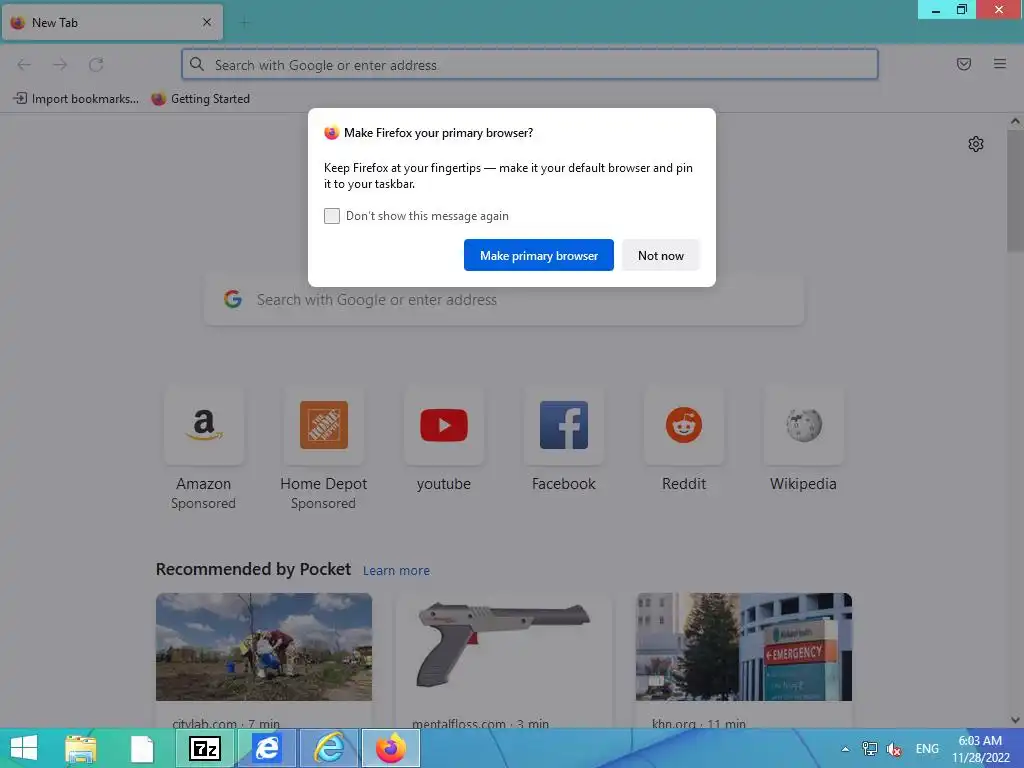The height and width of the screenshot is (768, 1024).
Task: Open the Firefox hamburger application menu
Action: (999, 64)
